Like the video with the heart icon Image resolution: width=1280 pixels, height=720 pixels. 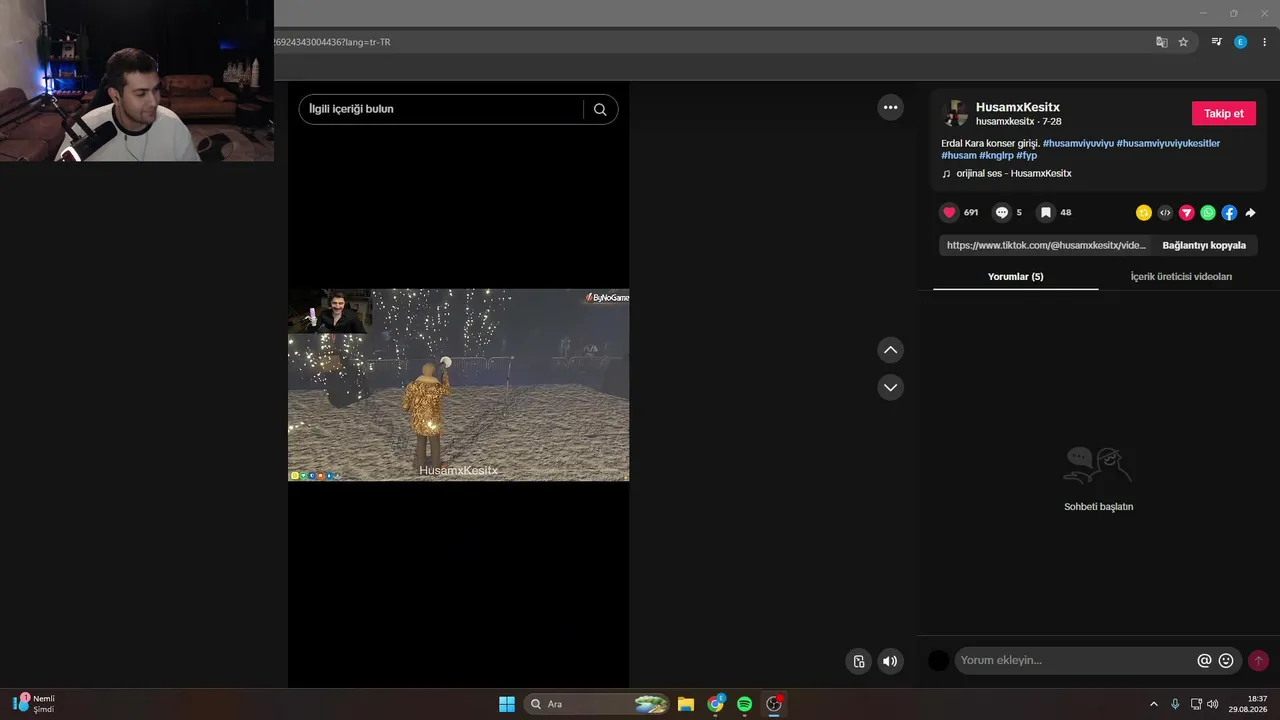(949, 212)
